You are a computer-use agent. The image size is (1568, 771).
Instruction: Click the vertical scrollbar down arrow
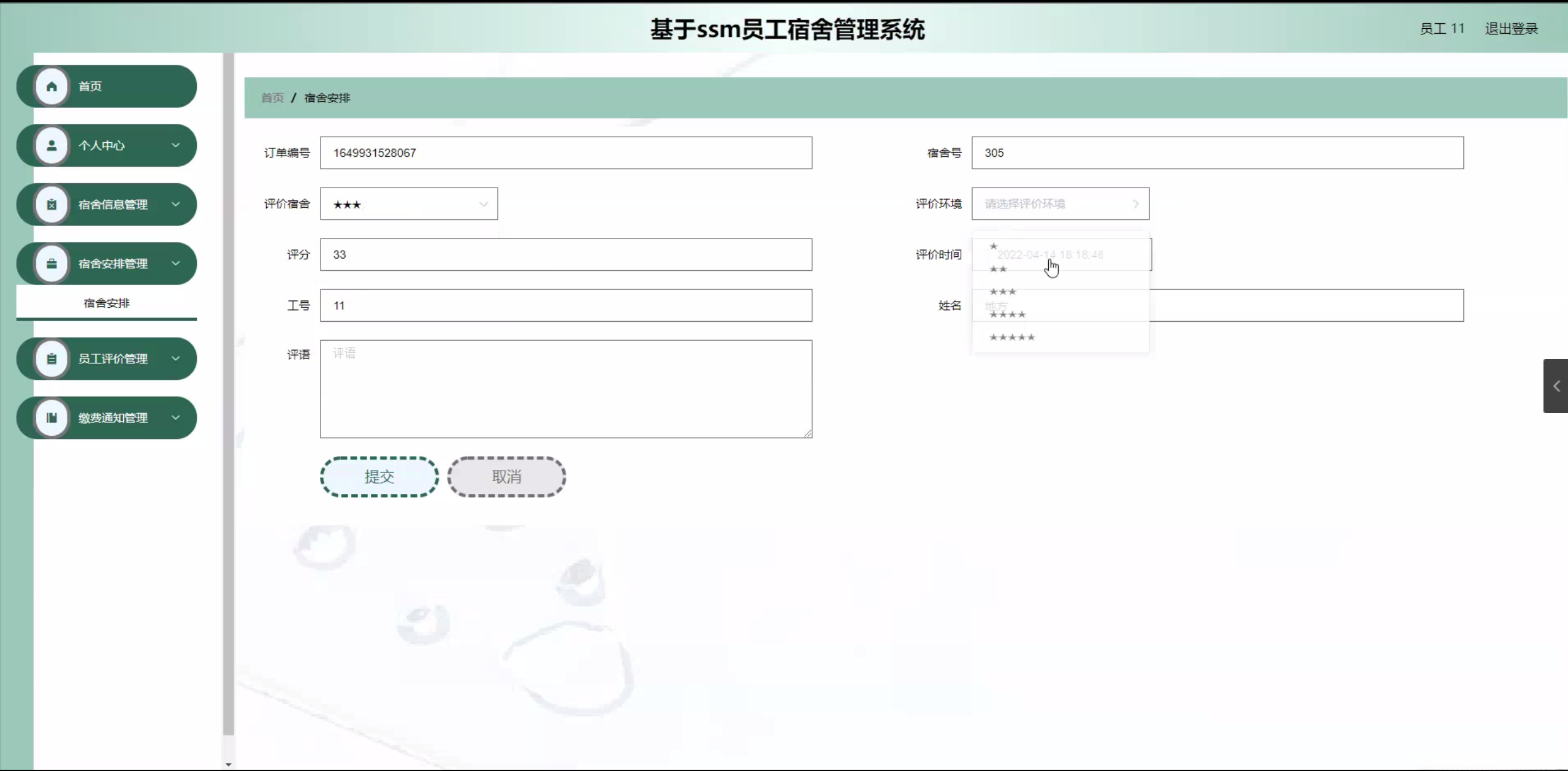click(228, 764)
